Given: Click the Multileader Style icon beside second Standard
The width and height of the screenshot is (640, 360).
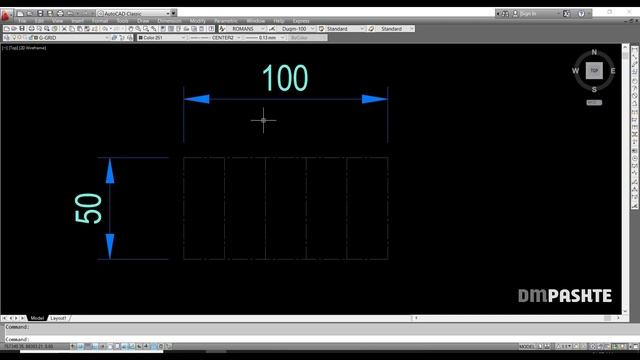Looking at the screenshot, I should pos(371,29).
